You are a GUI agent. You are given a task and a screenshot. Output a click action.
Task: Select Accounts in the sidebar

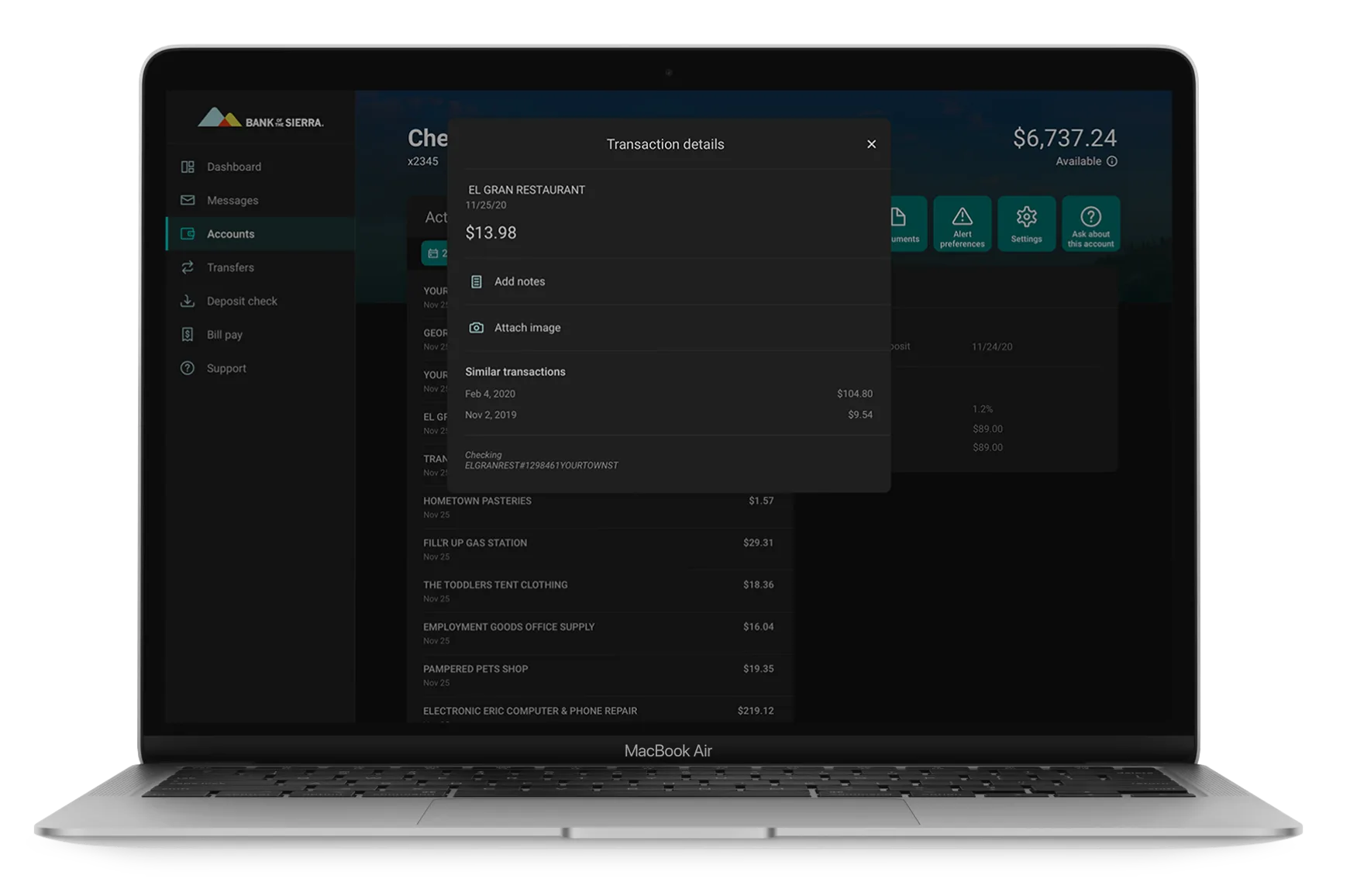point(230,234)
